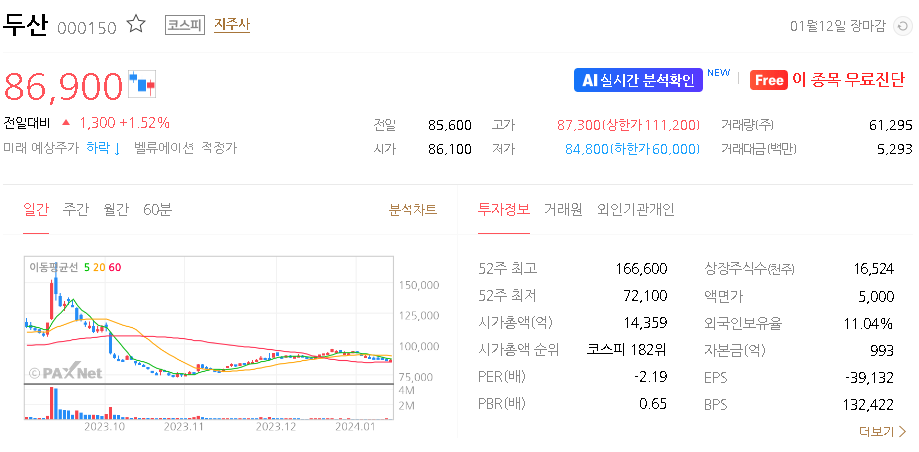The height and width of the screenshot is (452, 919).
Task: Select the 투자정보 tab
Action: (x=503, y=210)
